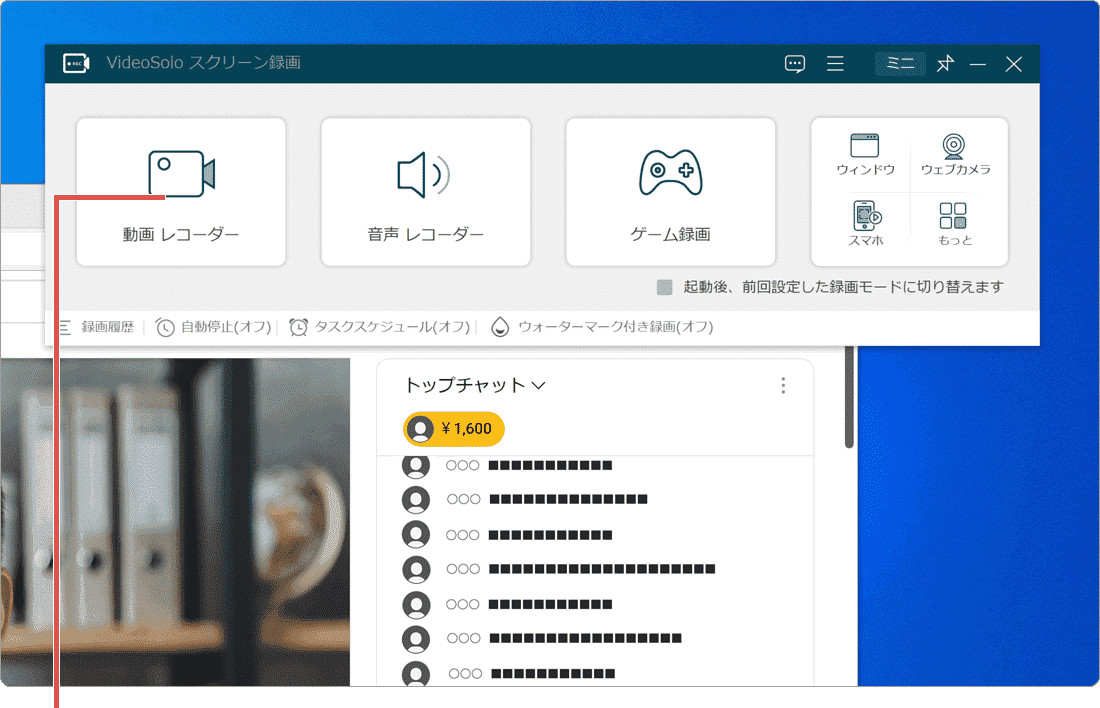The width and height of the screenshot is (1100, 708).
Task: Open タスクスケジュール task scheduler
Action: click(378, 326)
